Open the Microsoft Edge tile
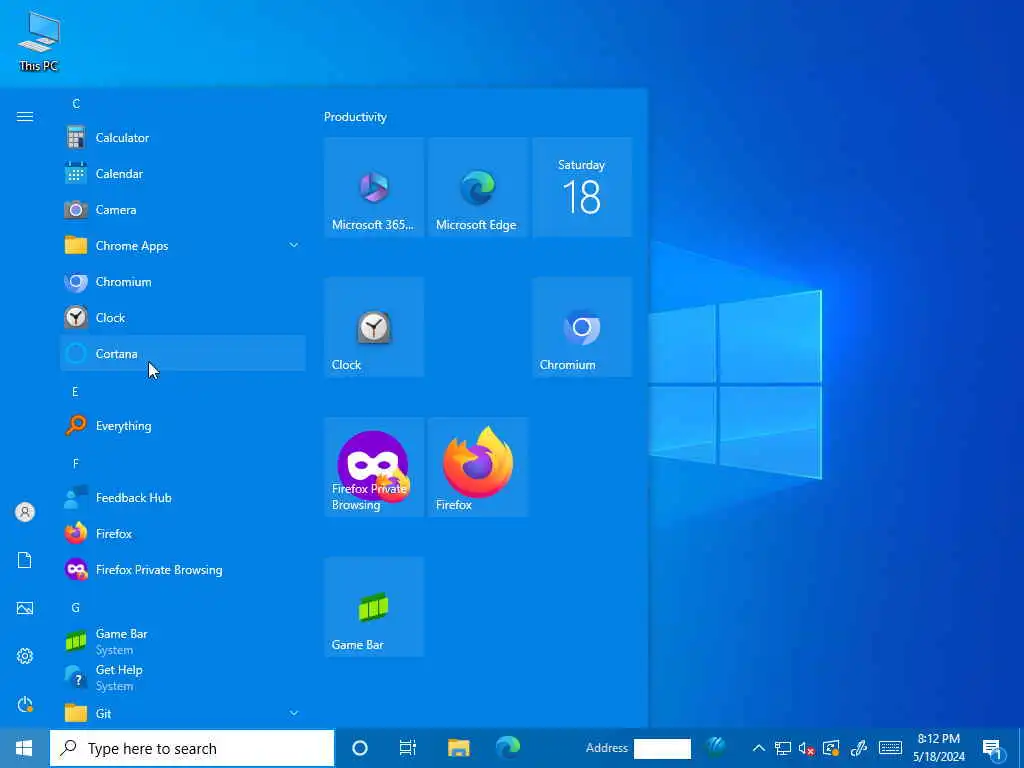The image size is (1024, 768). 478,187
